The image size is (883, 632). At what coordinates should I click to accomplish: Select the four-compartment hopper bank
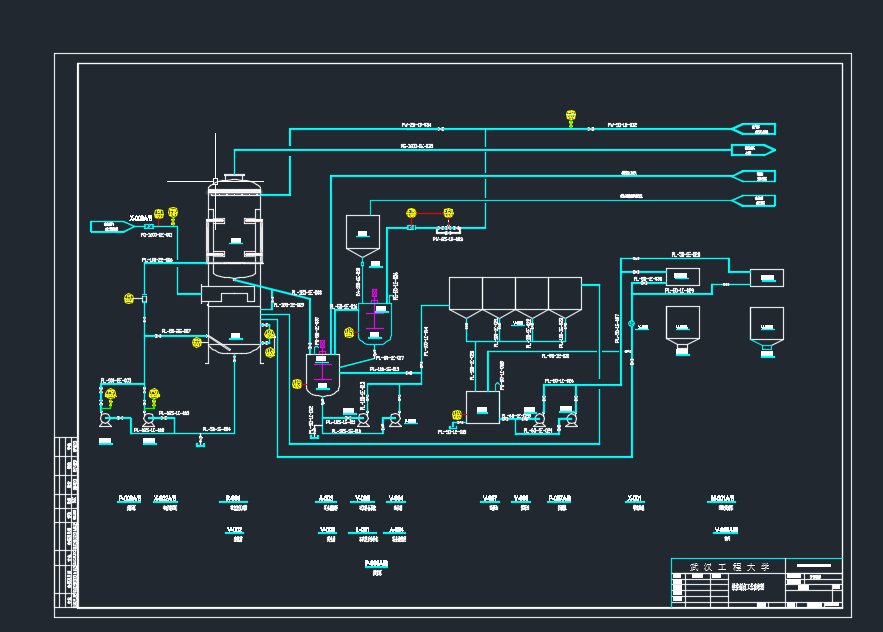pyautogui.click(x=515, y=299)
